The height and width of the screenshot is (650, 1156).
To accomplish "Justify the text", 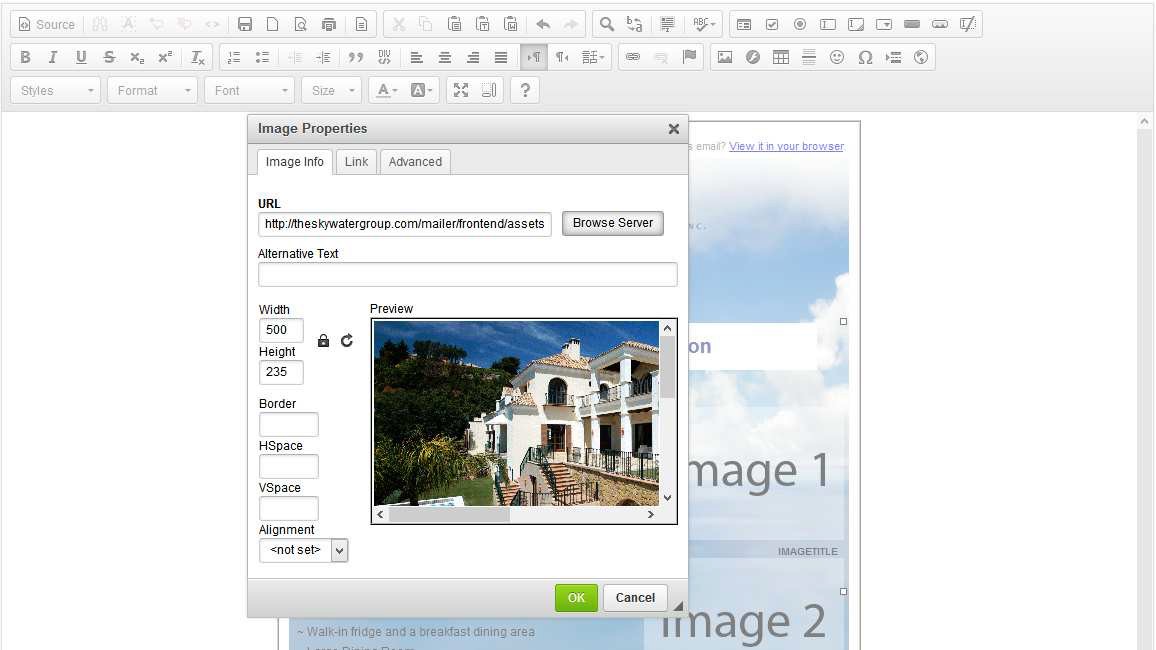I will pos(501,57).
